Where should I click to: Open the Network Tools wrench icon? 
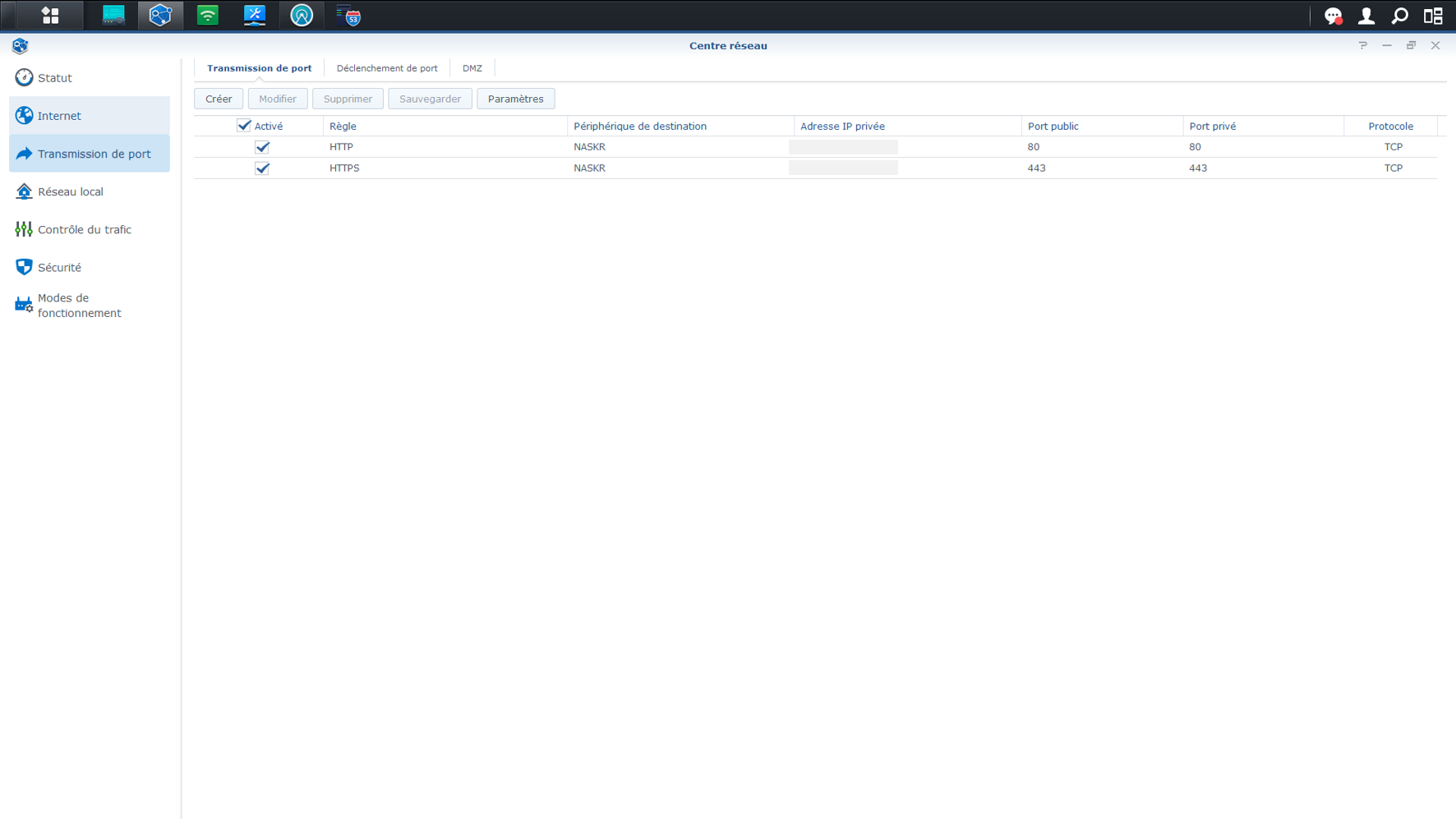(255, 16)
